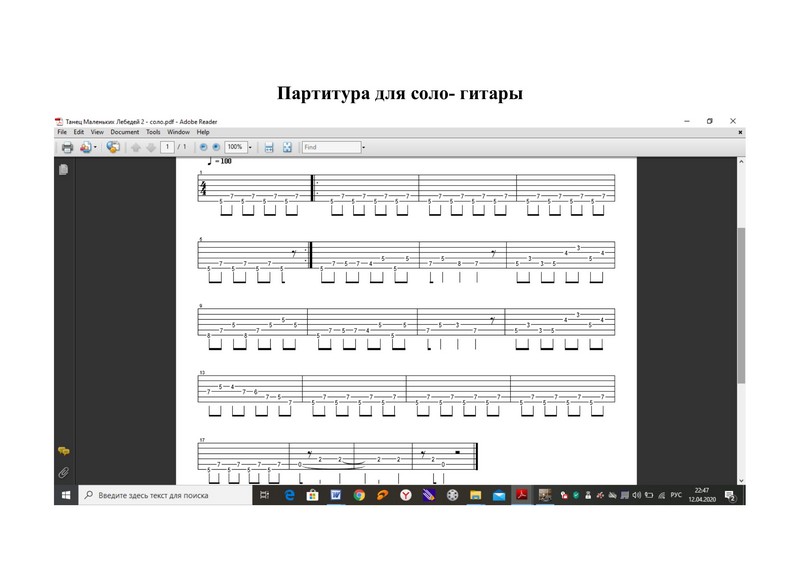Click the collaborate globe toolbar icon
The image size is (800, 566).
click(x=112, y=147)
